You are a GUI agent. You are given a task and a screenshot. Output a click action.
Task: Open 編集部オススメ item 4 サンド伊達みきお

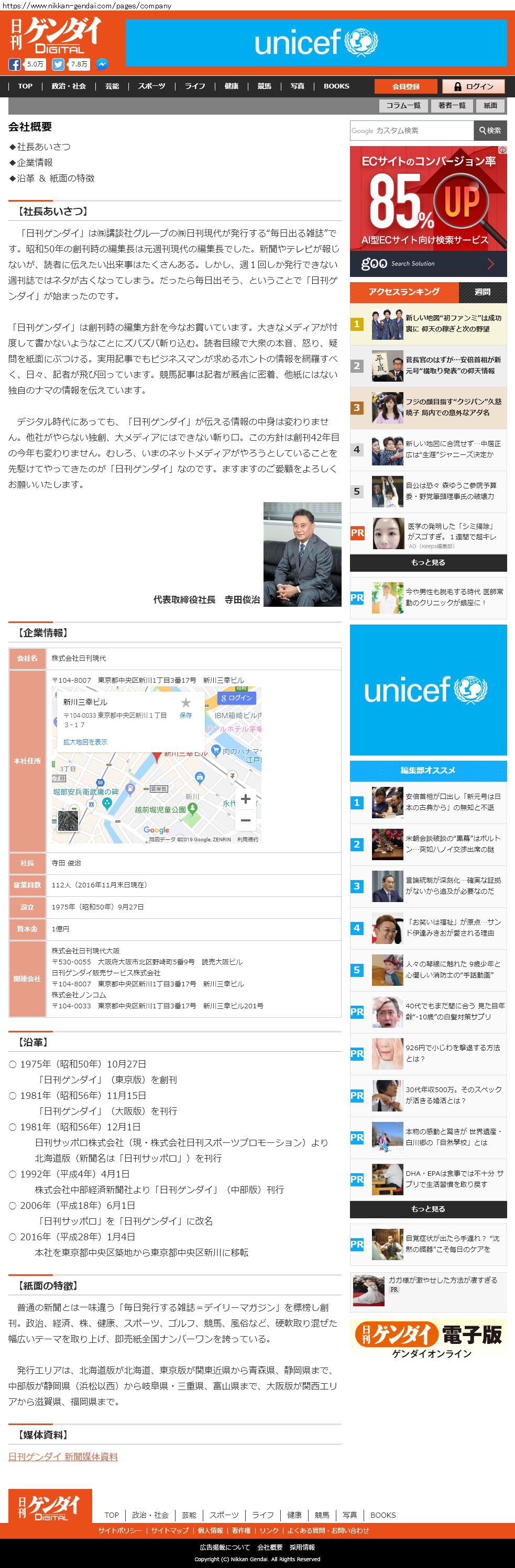tap(429, 928)
